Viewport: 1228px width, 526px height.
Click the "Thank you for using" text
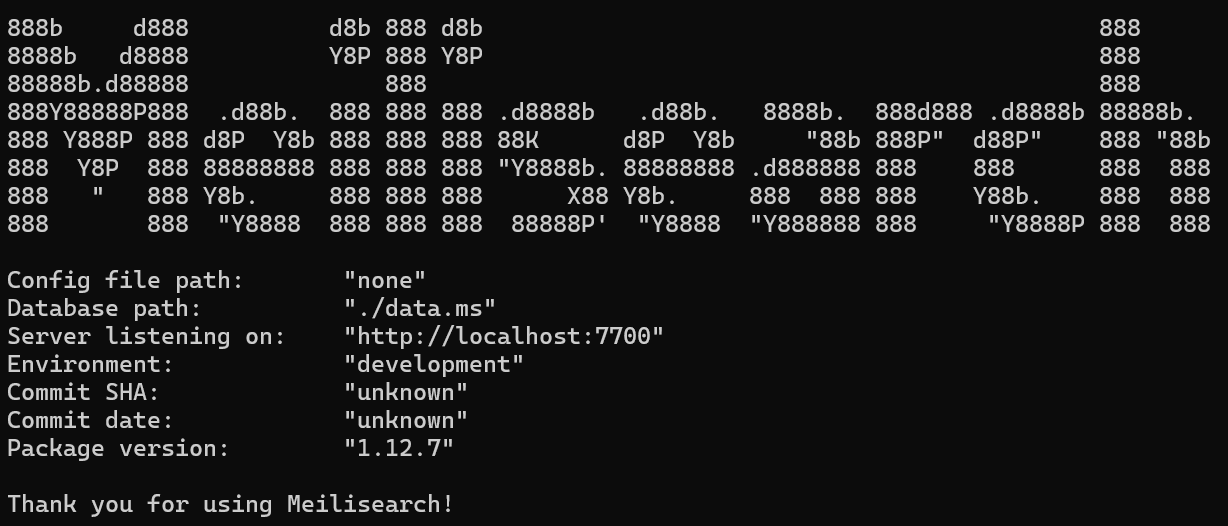(x=140, y=504)
